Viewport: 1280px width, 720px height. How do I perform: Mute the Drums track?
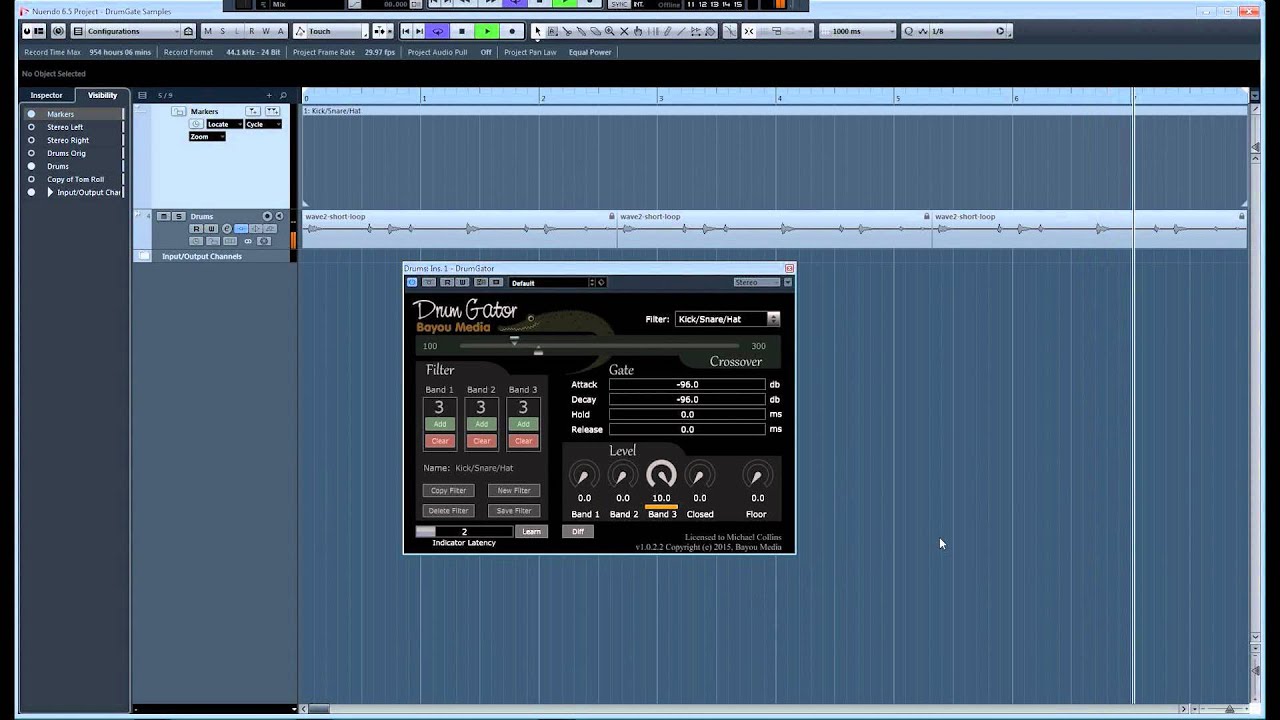coord(165,216)
